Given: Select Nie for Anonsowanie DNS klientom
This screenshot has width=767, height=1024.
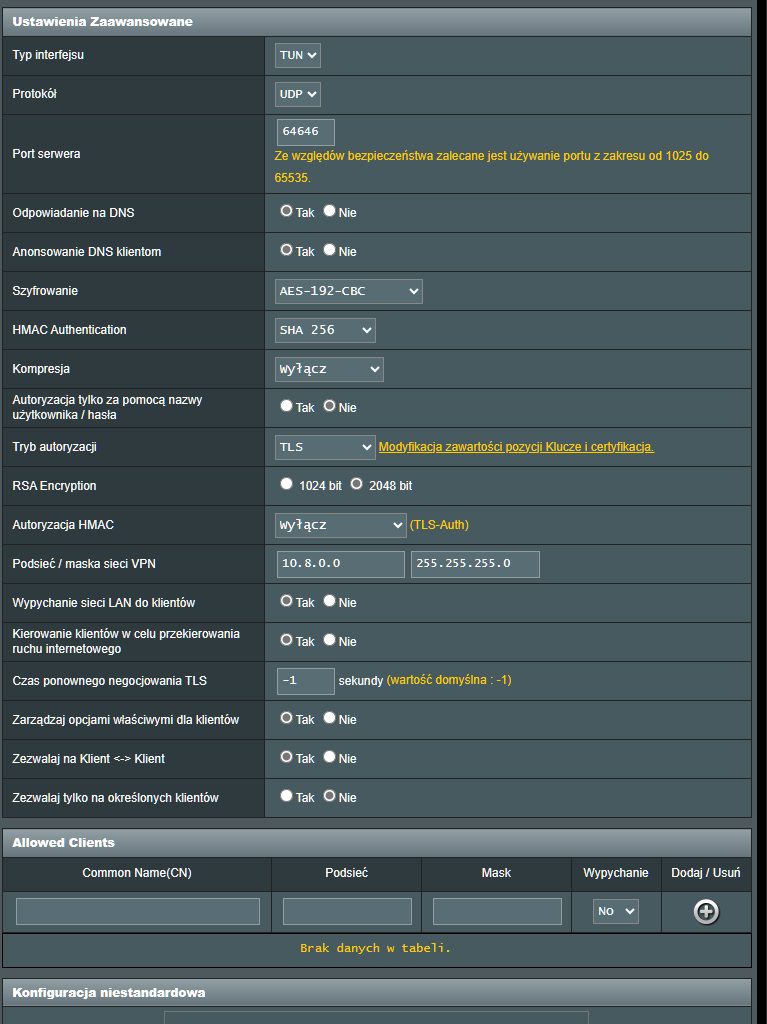Looking at the screenshot, I should pyautogui.click(x=329, y=250).
